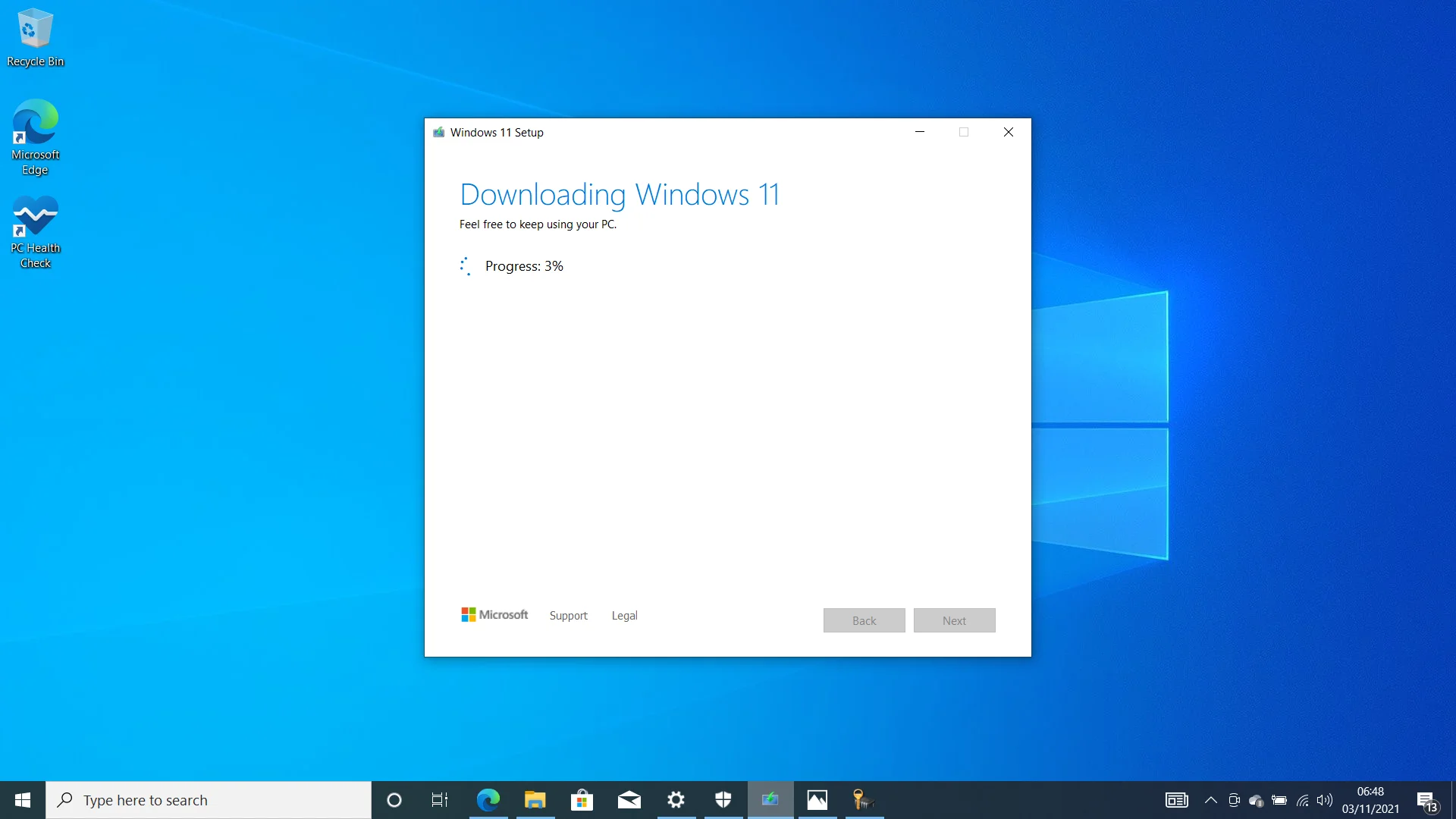Click the Windows Defender Shield taskbar icon
1456x819 pixels.
(723, 799)
